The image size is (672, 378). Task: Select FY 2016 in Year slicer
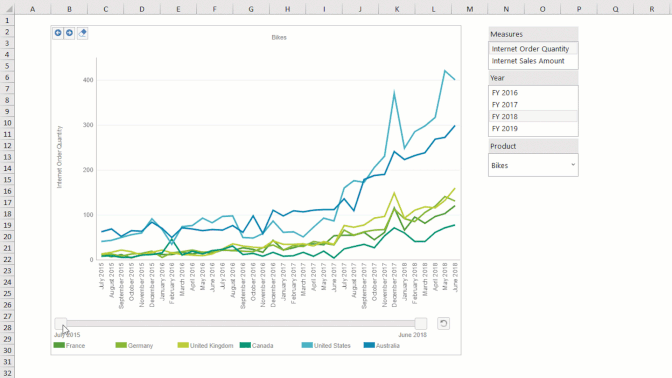(533, 93)
